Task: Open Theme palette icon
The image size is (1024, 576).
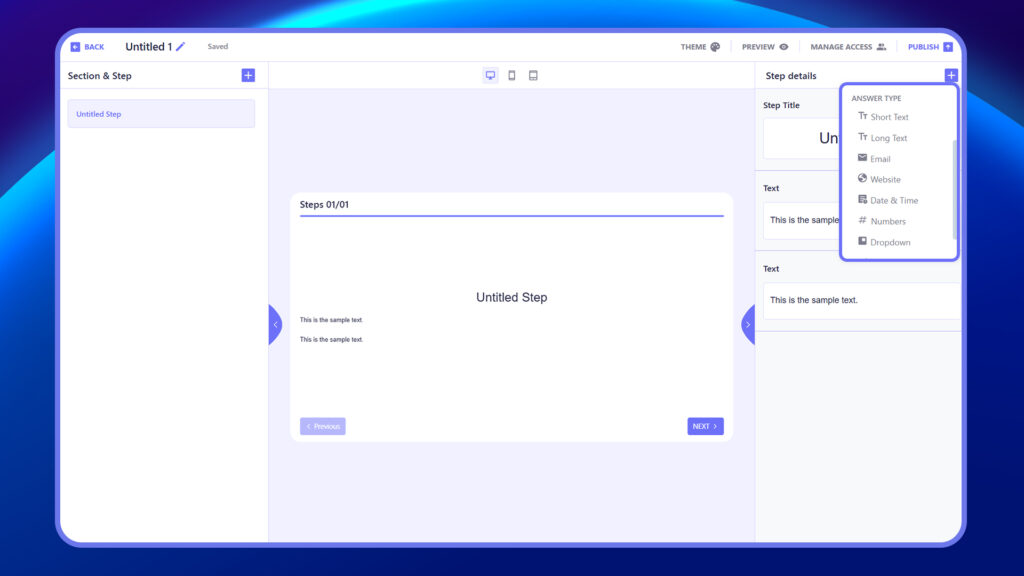Action: [715, 47]
